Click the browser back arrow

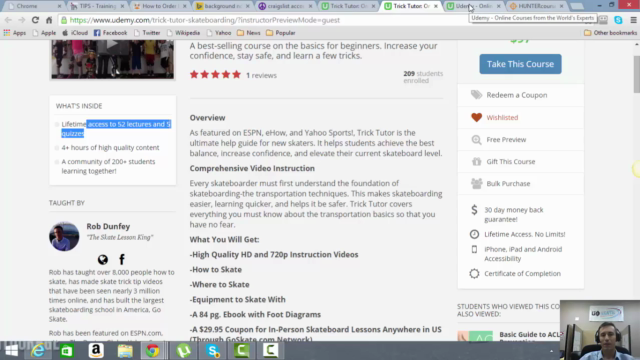click(8, 20)
